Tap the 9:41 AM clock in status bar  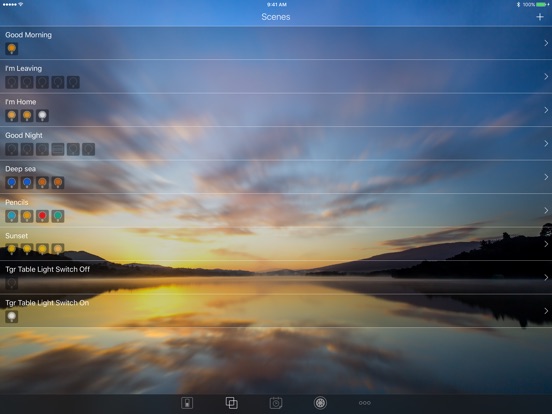pyautogui.click(x=277, y=5)
